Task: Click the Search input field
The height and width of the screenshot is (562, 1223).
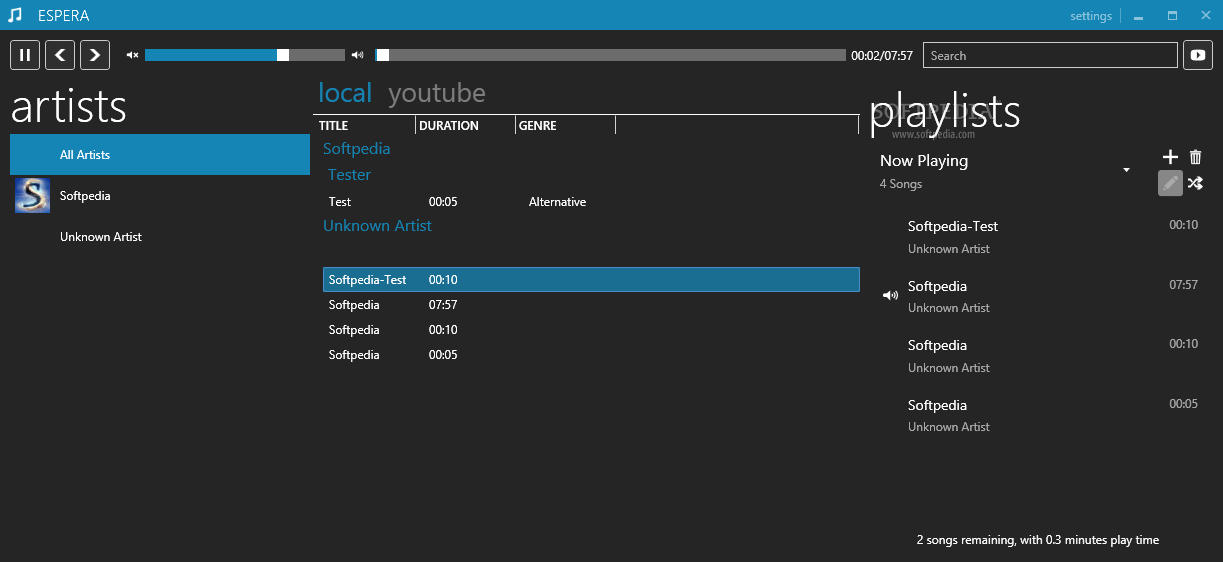Action: tap(1050, 56)
